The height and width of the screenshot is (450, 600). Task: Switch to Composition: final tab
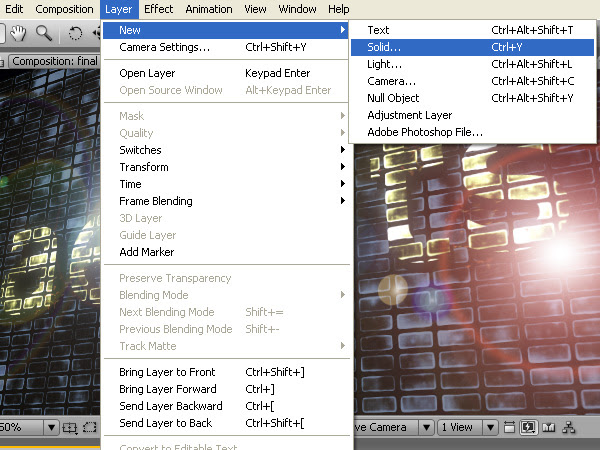54,61
